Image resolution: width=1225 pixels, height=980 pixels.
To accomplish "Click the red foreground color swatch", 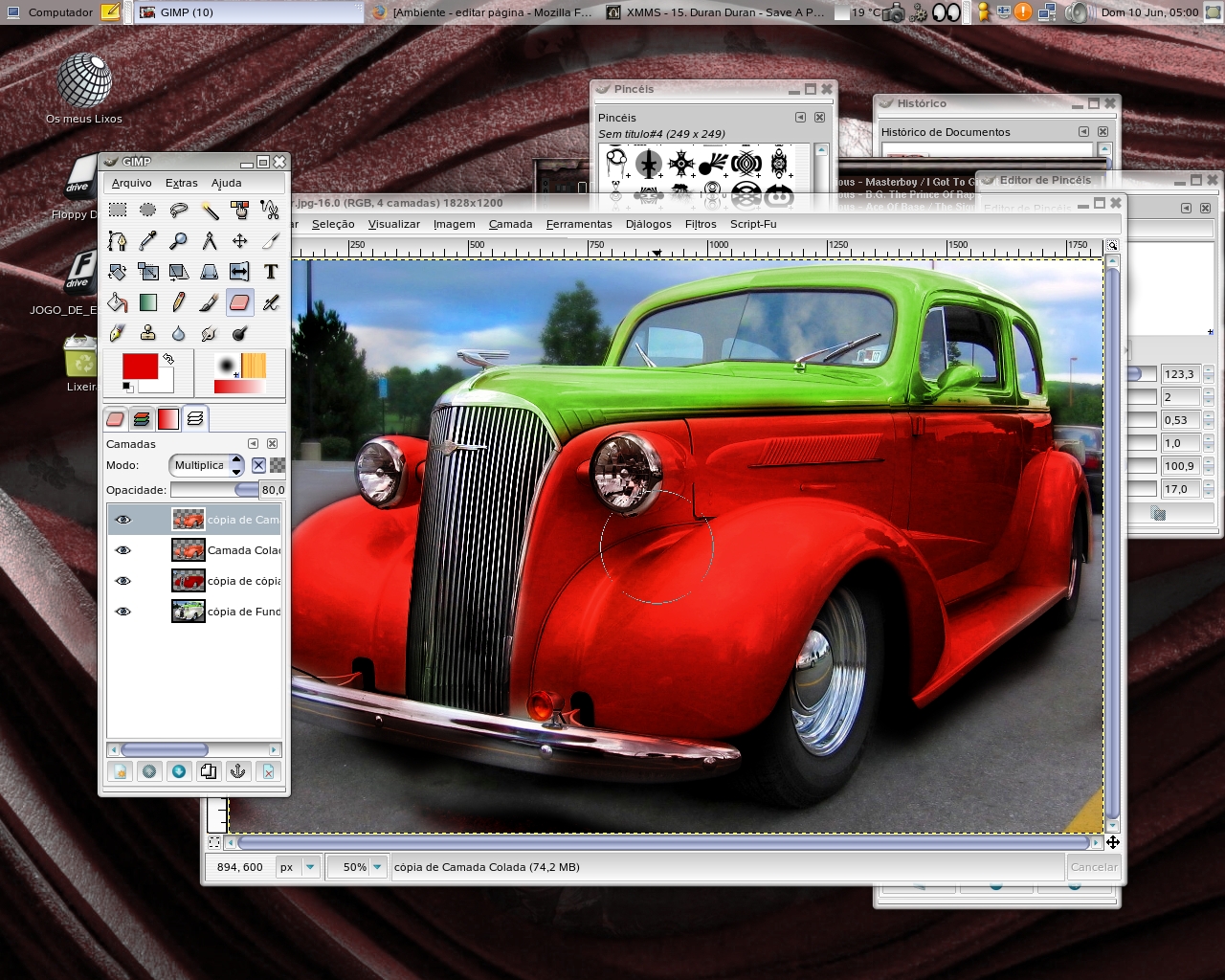I will (x=140, y=366).
